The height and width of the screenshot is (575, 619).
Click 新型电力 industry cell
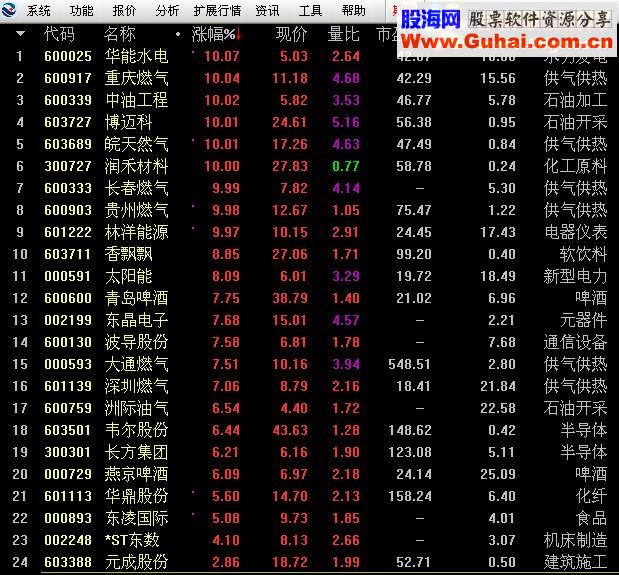575,276
